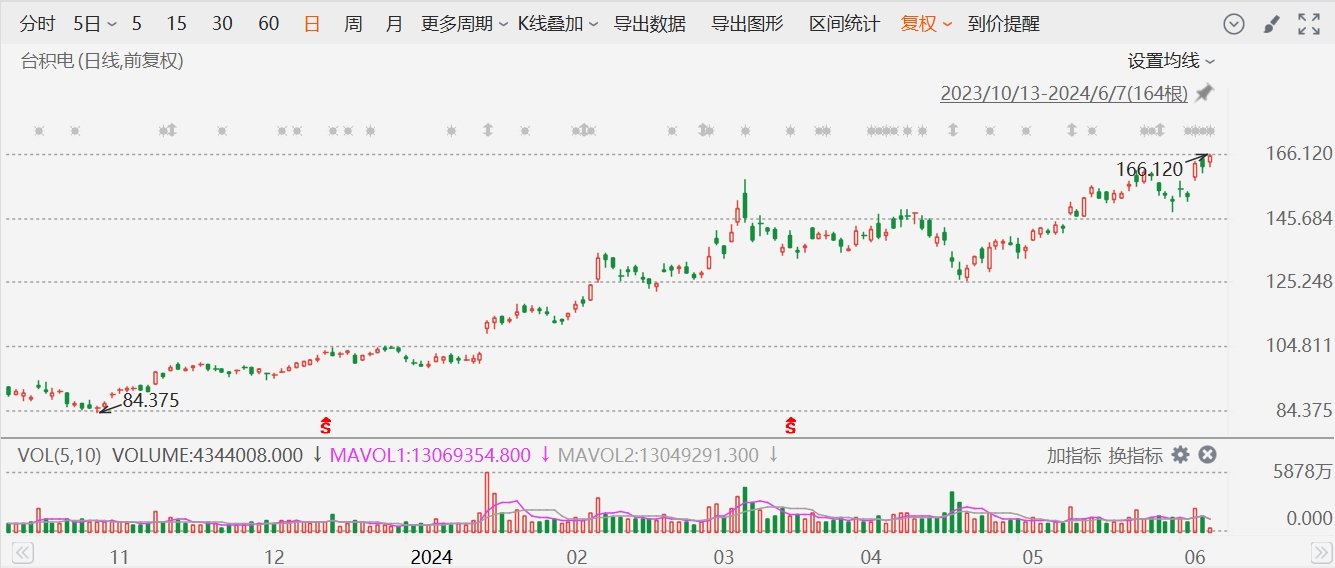This screenshot has width=1335, height=568.
Task: Click arrow after VOLUME value
Action: (317, 455)
